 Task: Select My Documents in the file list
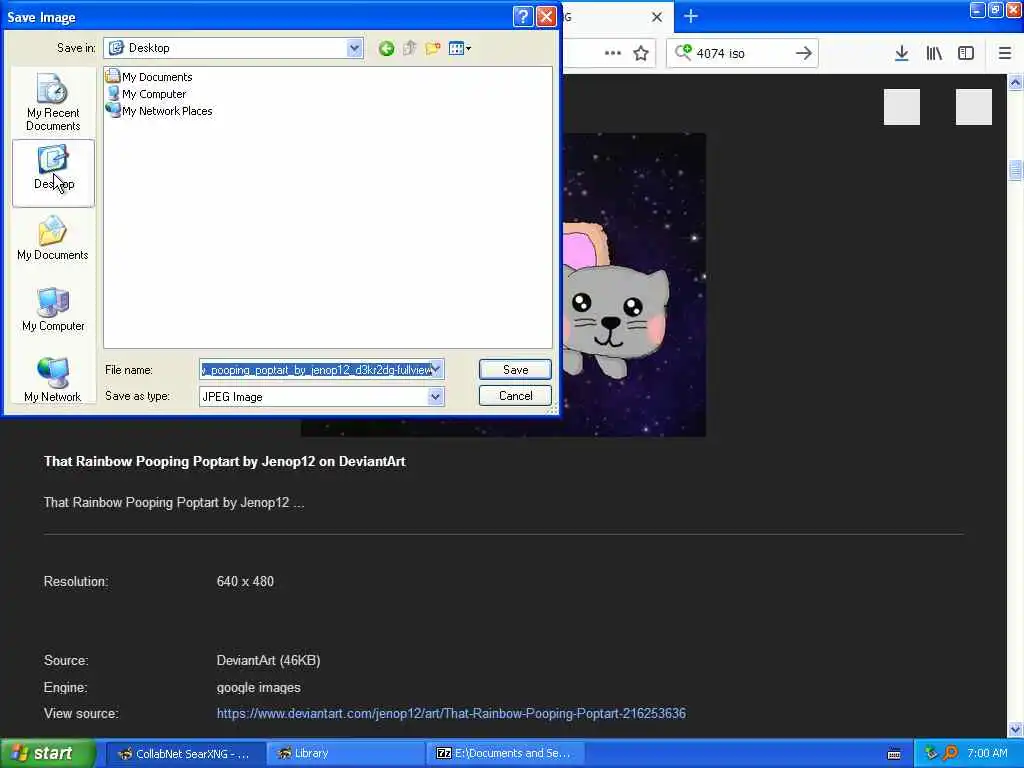pos(150,77)
